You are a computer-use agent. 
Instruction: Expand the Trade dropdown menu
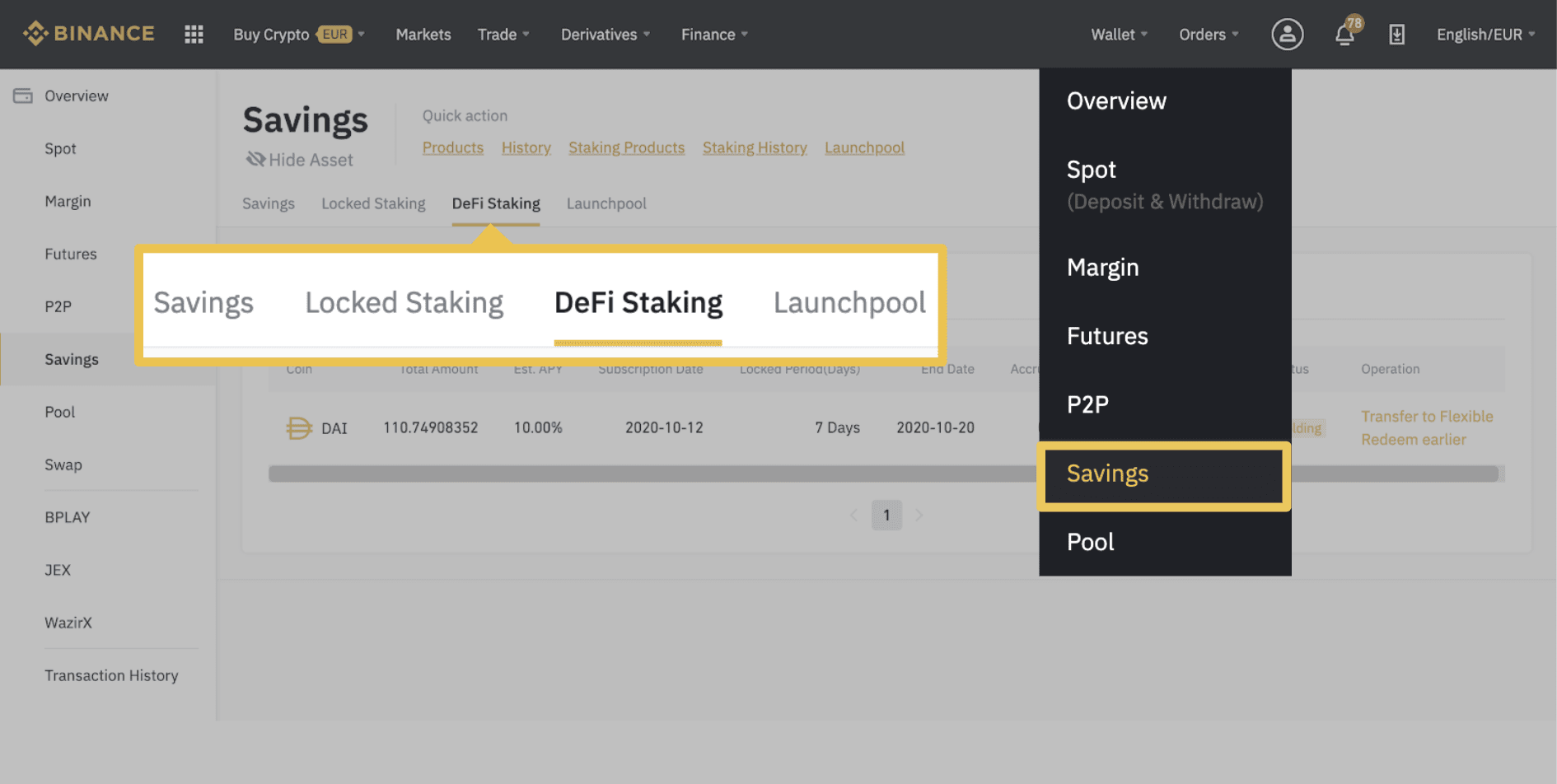(x=503, y=34)
